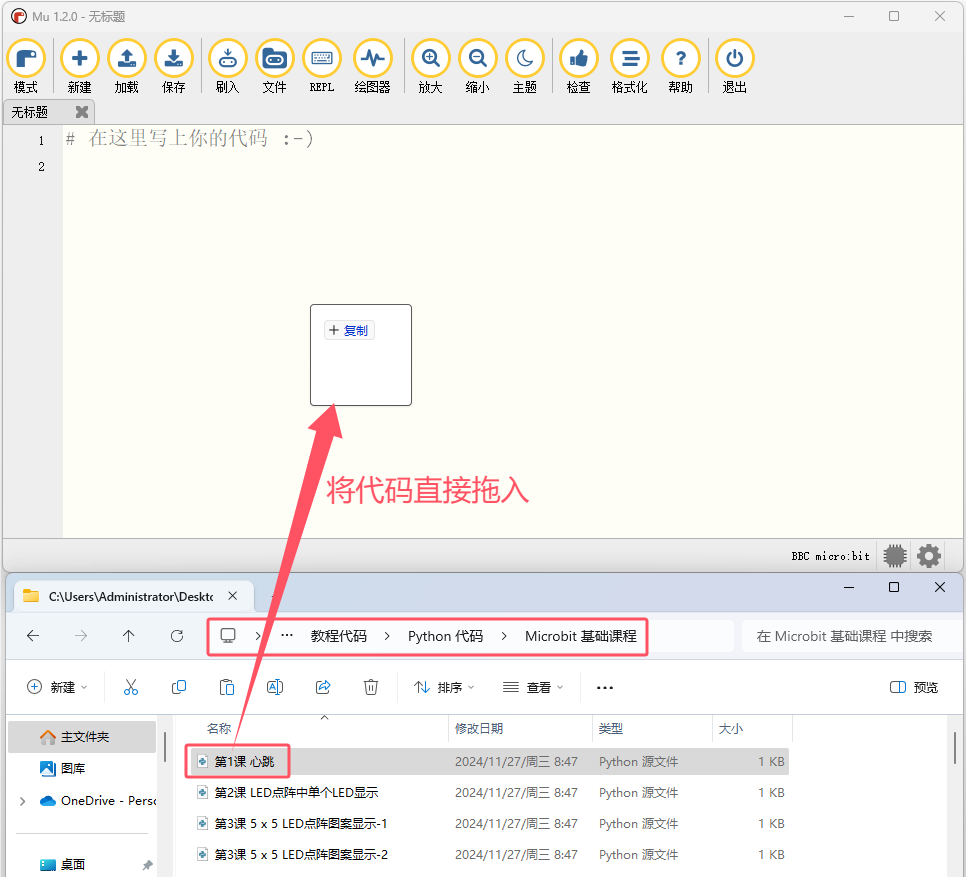Select 主文件夹 in navigation pane

click(x=82, y=737)
